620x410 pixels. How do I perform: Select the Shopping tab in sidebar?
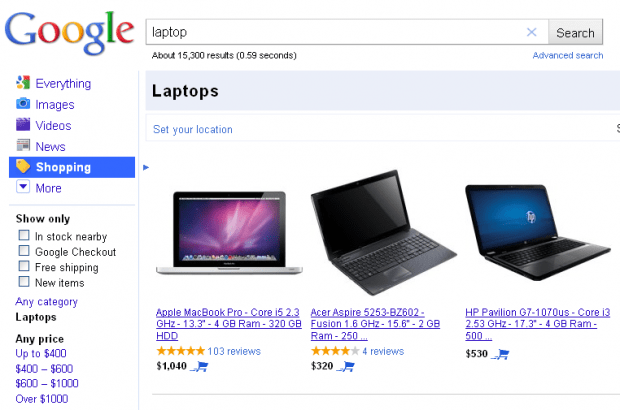coord(72,167)
